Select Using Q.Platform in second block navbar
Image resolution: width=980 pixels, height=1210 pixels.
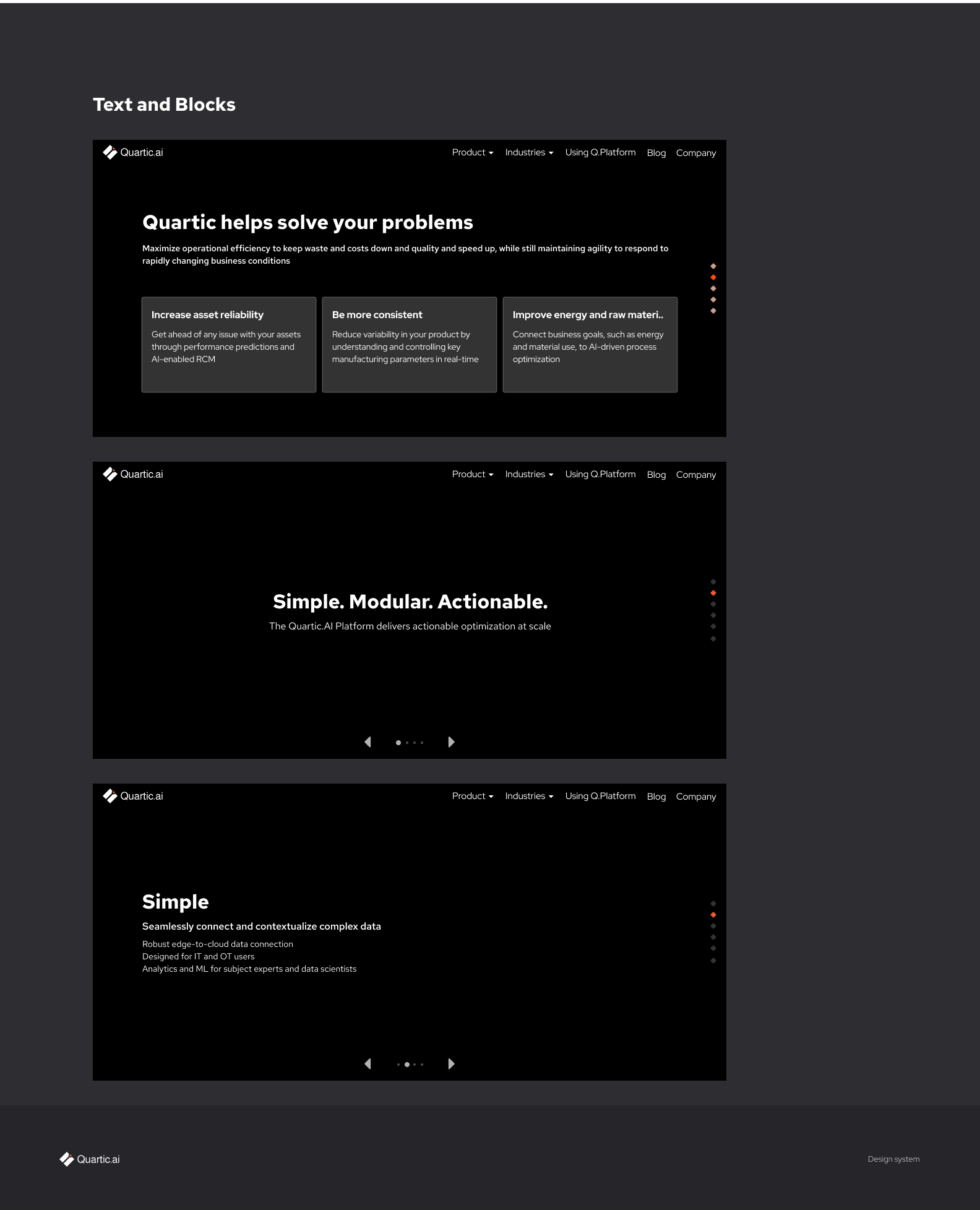(x=600, y=474)
